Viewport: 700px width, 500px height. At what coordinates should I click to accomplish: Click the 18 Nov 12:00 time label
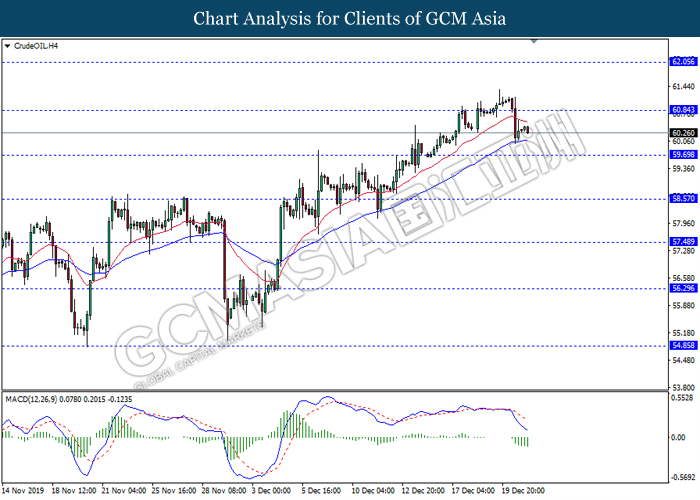[74, 491]
